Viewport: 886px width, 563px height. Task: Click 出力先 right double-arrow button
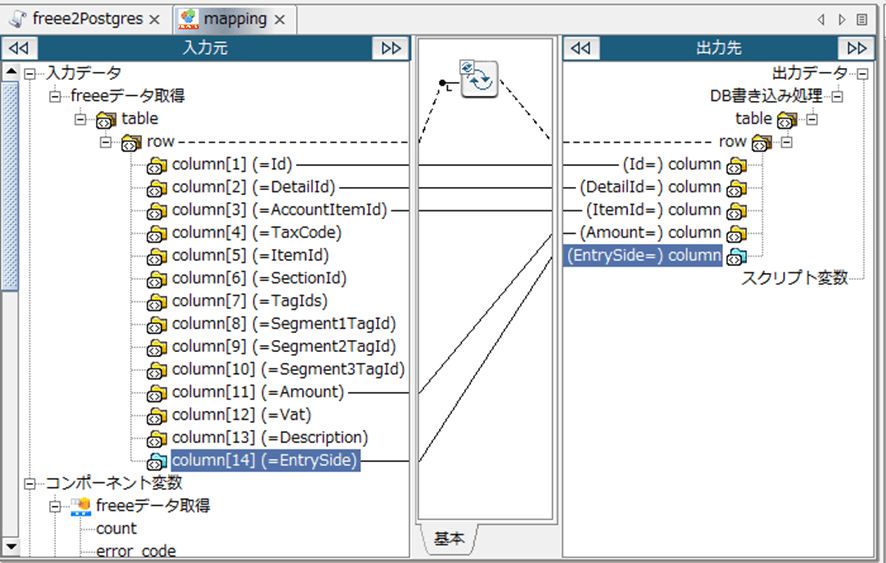pyautogui.click(x=857, y=48)
